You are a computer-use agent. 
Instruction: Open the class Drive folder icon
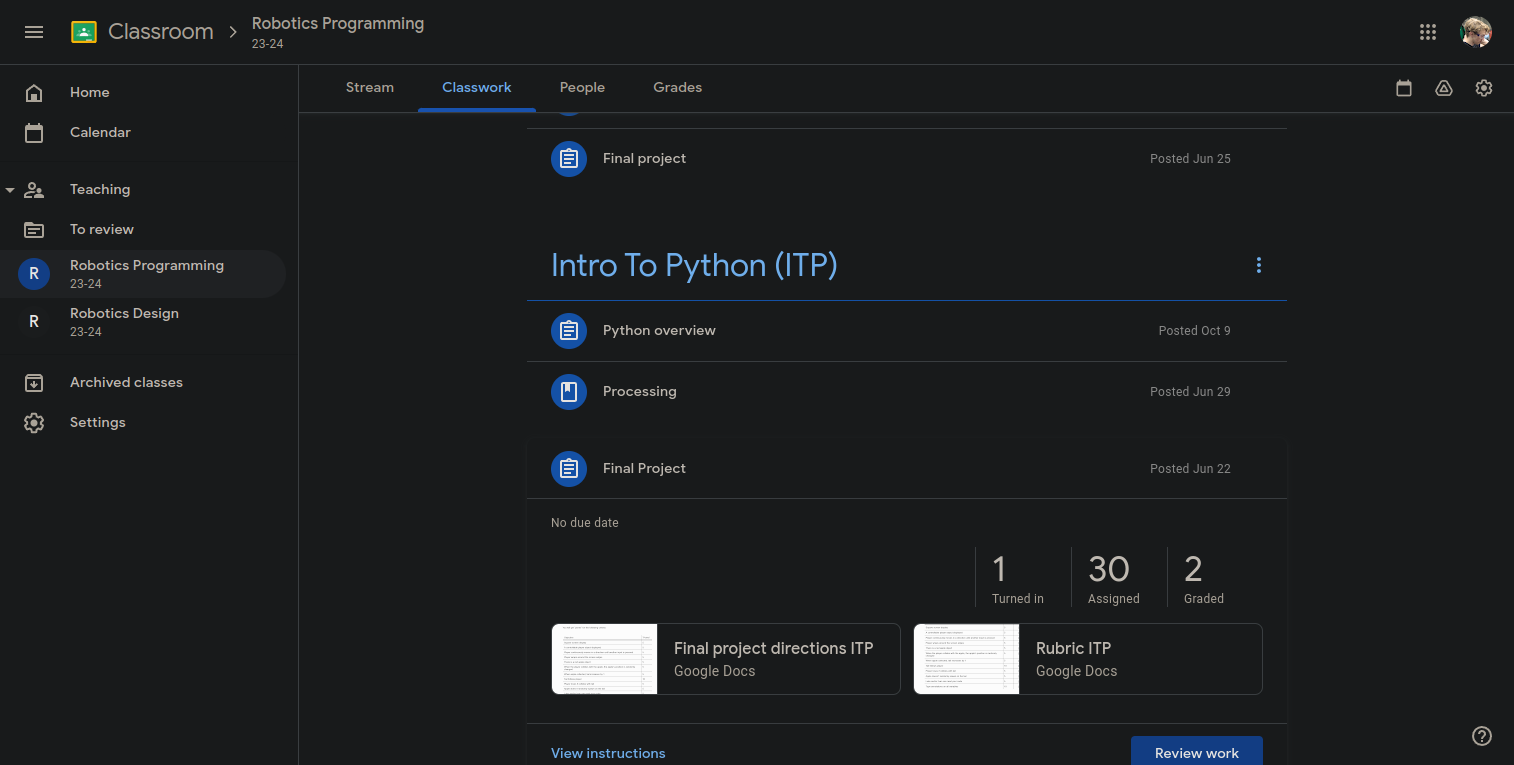click(1444, 88)
